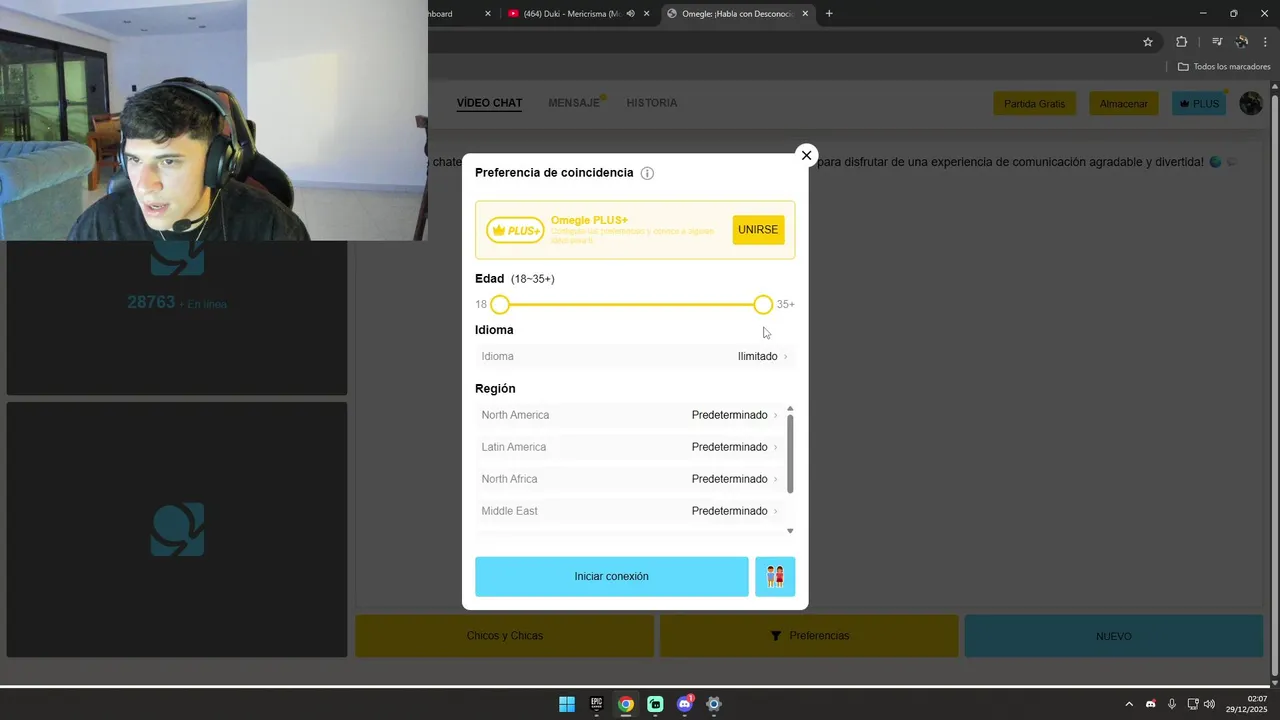The height and width of the screenshot is (720, 1280).
Task: Grab the minimum age slider handle at 18
Action: click(x=500, y=304)
